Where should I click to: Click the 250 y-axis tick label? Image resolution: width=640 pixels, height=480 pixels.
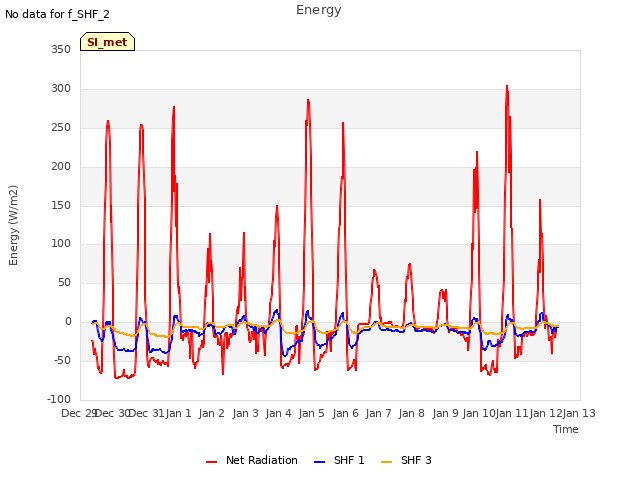pyautogui.click(x=61, y=128)
